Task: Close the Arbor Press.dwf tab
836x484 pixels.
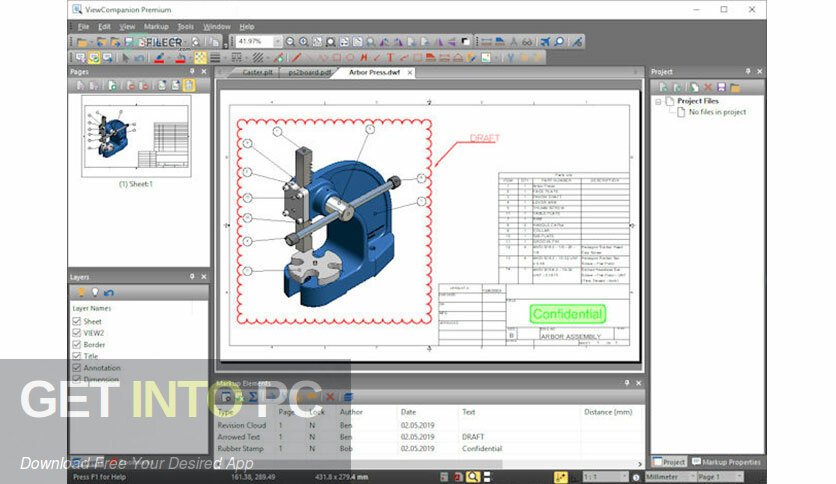Action: (x=409, y=72)
